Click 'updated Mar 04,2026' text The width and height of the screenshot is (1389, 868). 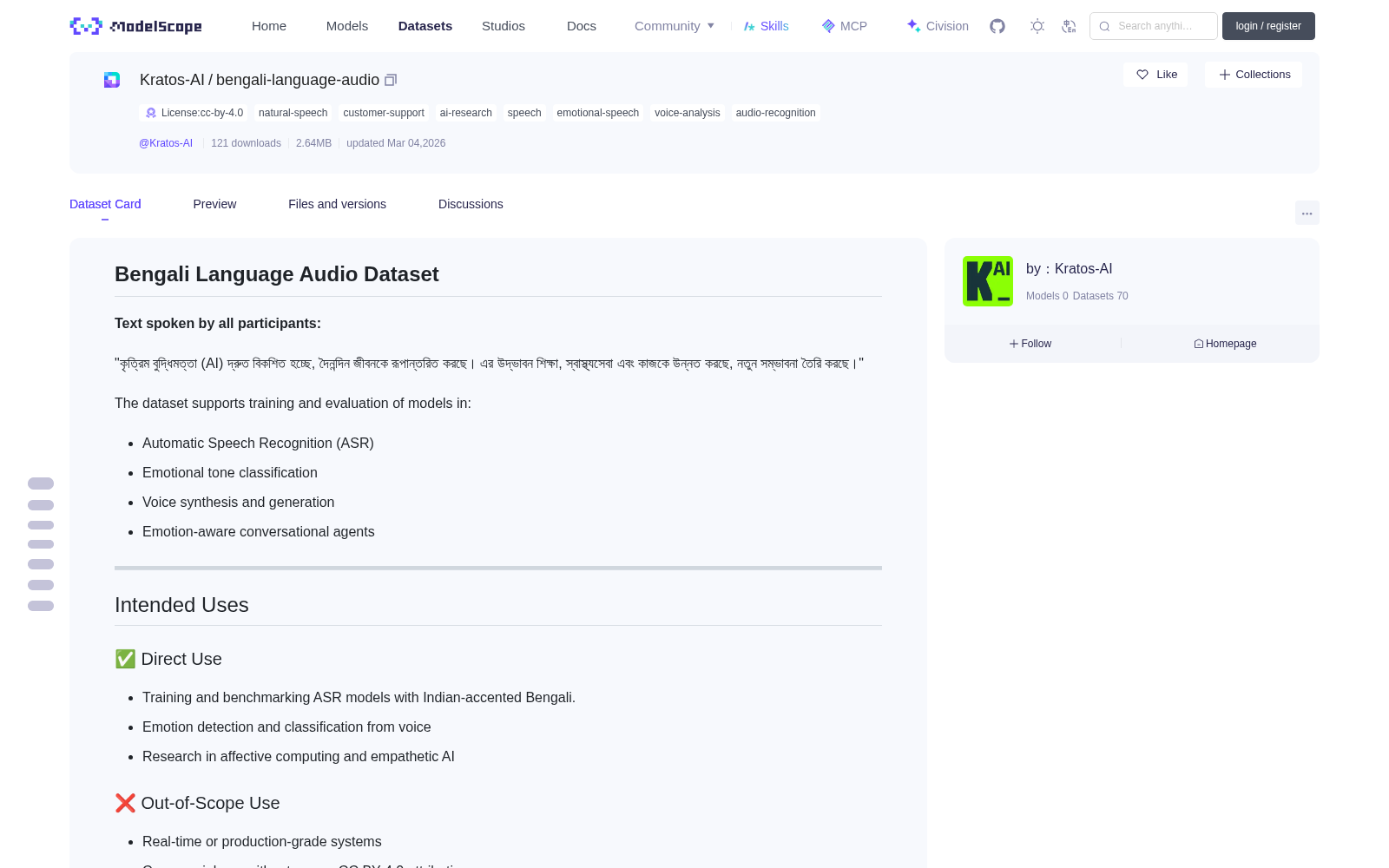coord(396,143)
